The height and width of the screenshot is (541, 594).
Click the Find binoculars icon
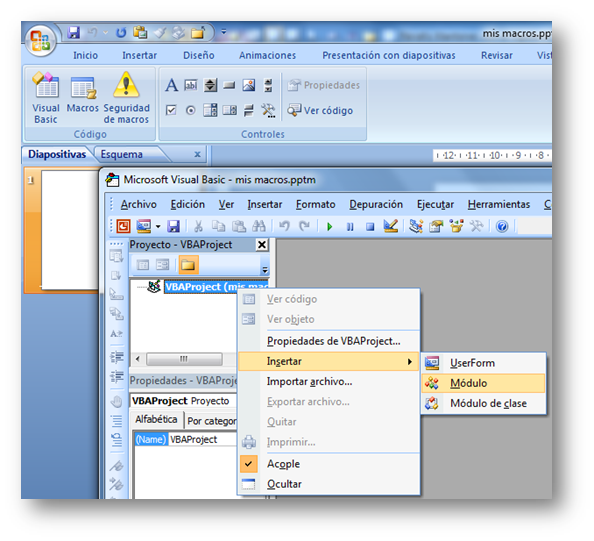pyautogui.click(x=259, y=226)
